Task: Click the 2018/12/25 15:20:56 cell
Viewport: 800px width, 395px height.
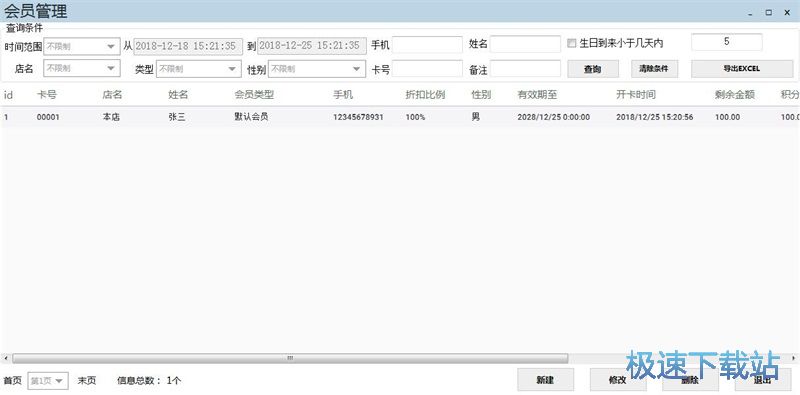Action: 655,117
